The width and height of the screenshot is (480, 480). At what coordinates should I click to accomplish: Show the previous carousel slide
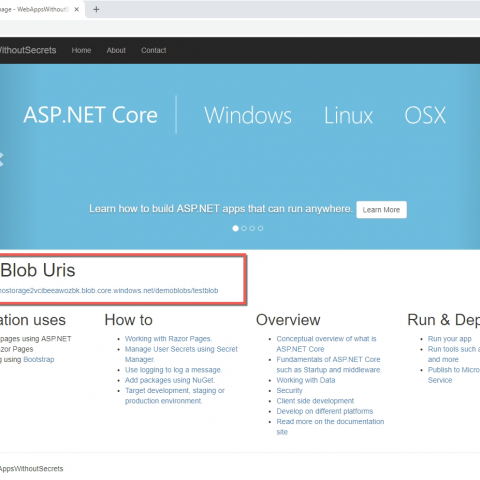pos(1,159)
